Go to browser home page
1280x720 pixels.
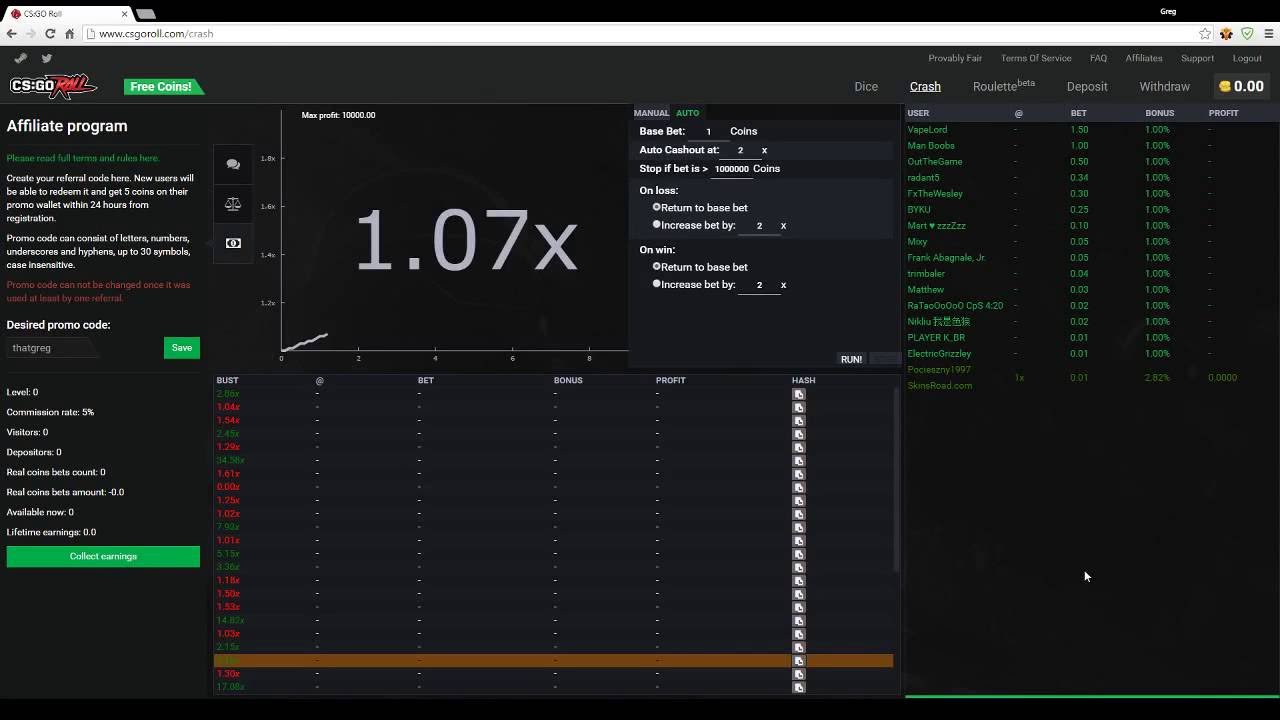(x=69, y=33)
